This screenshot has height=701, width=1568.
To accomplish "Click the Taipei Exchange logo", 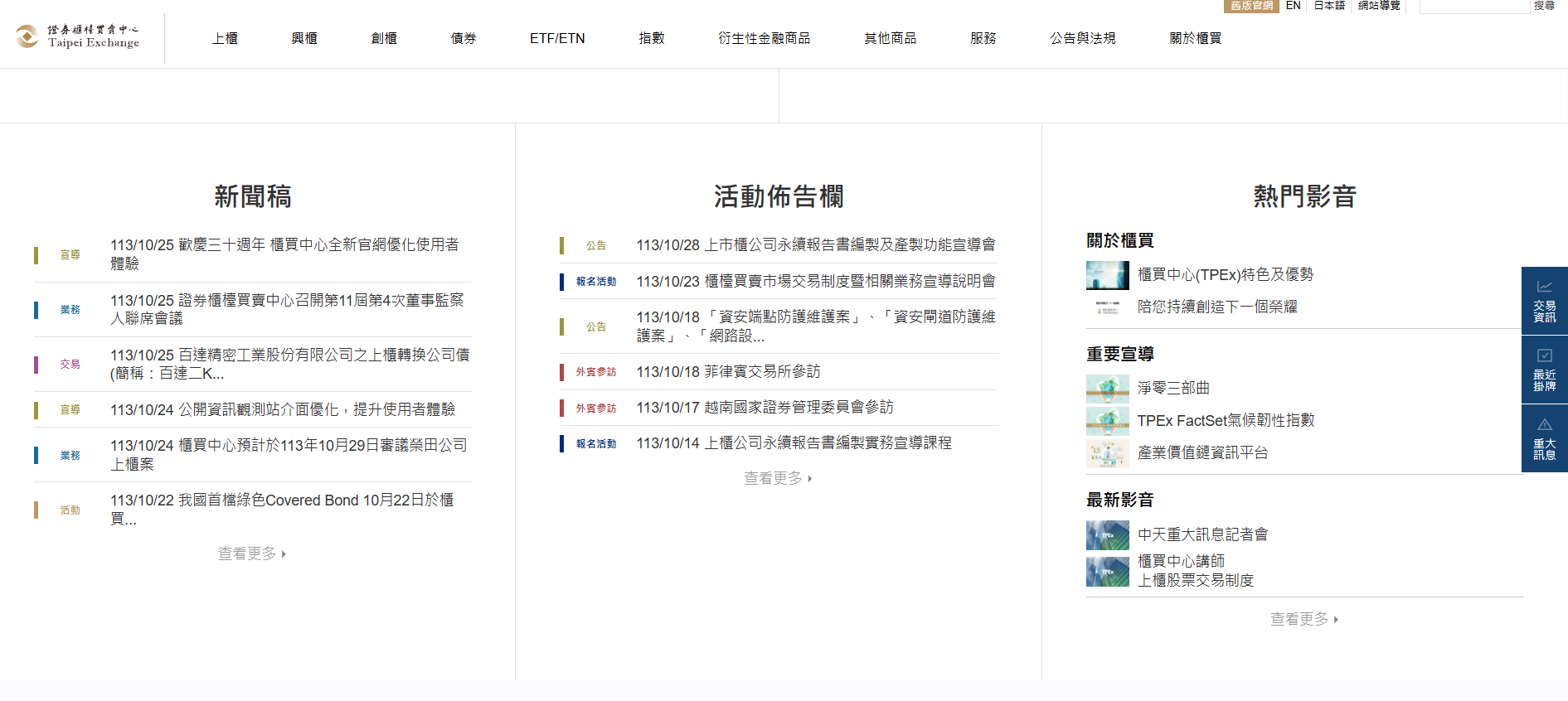I will (78, 36).
